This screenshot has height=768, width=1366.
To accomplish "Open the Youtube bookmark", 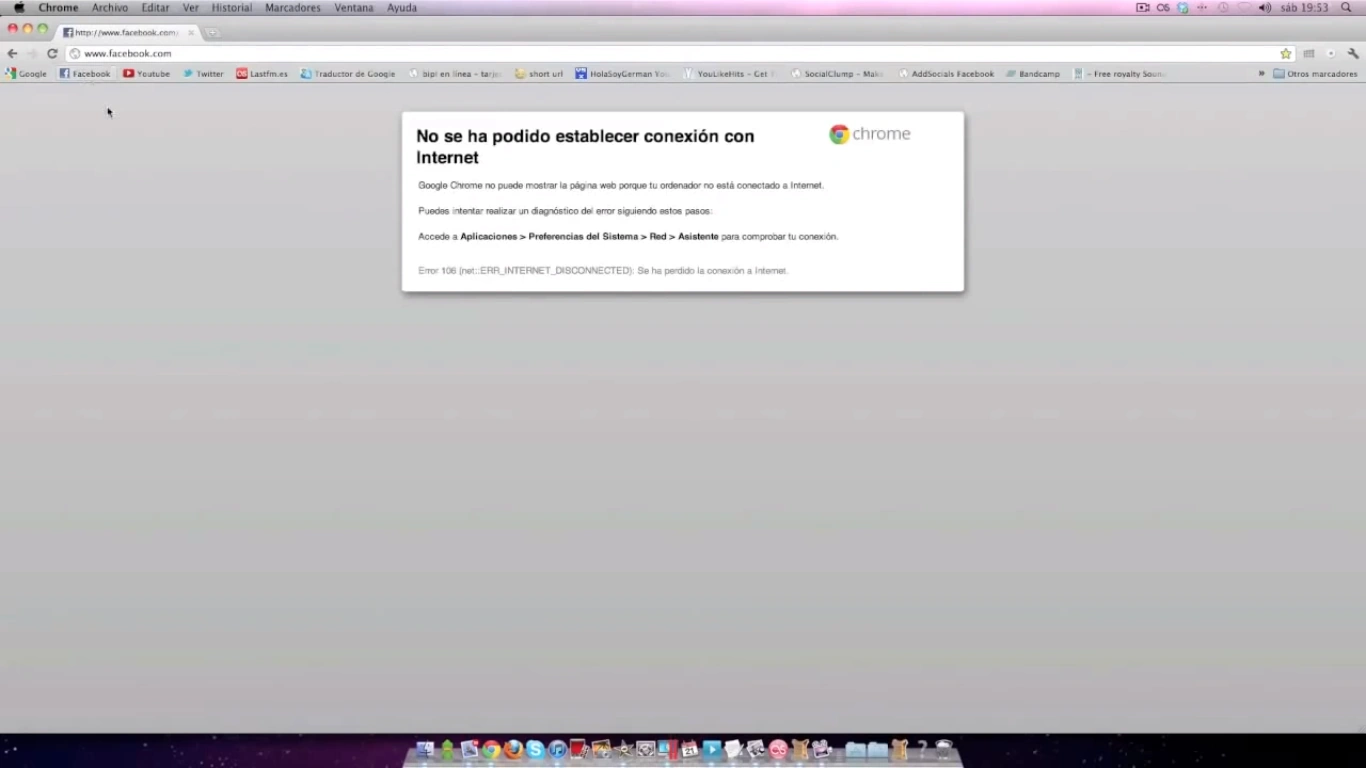I will pos(146,73).
